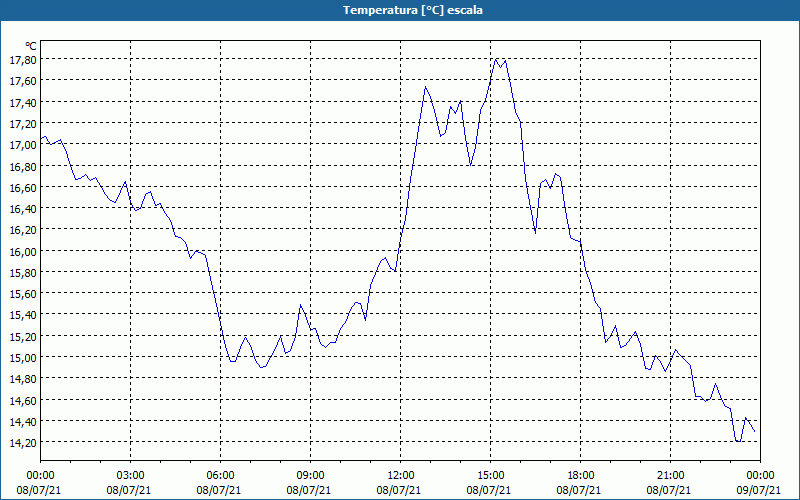Click the 08/07/21 date beneath 12:00
Viewport: 800px width, 500px height.
point(399,490)
